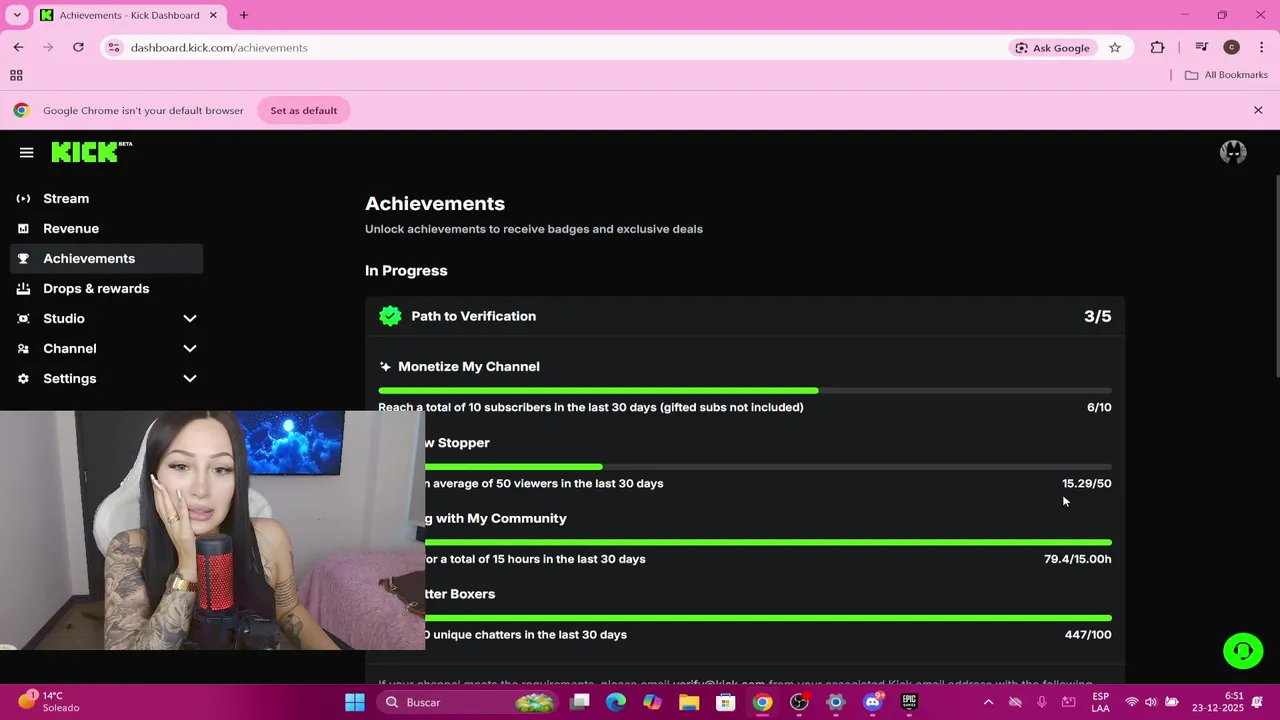
Task: Click the Ask Google button
Action: click(x=1053, y=47)
